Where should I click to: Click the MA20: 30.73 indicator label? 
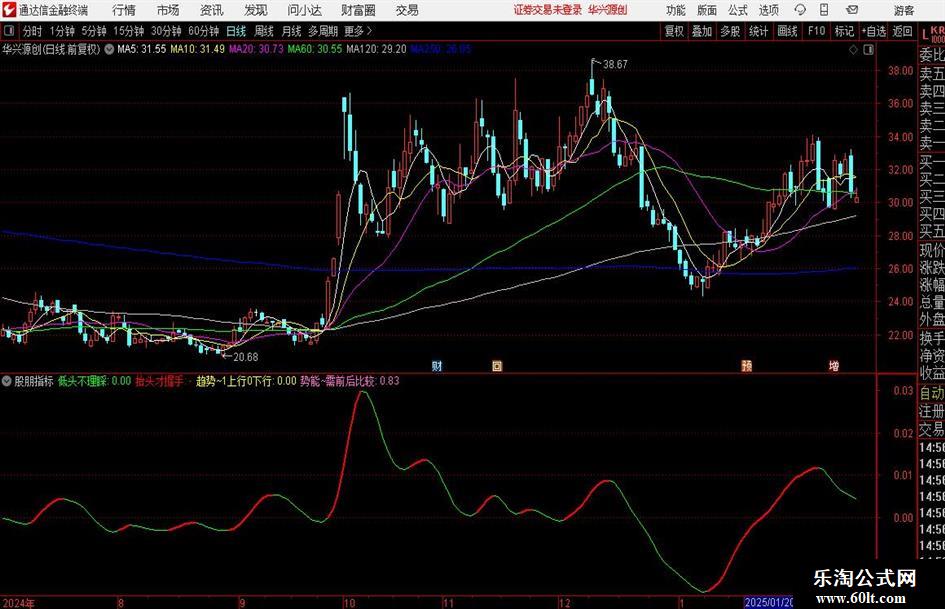click(256, 49)
